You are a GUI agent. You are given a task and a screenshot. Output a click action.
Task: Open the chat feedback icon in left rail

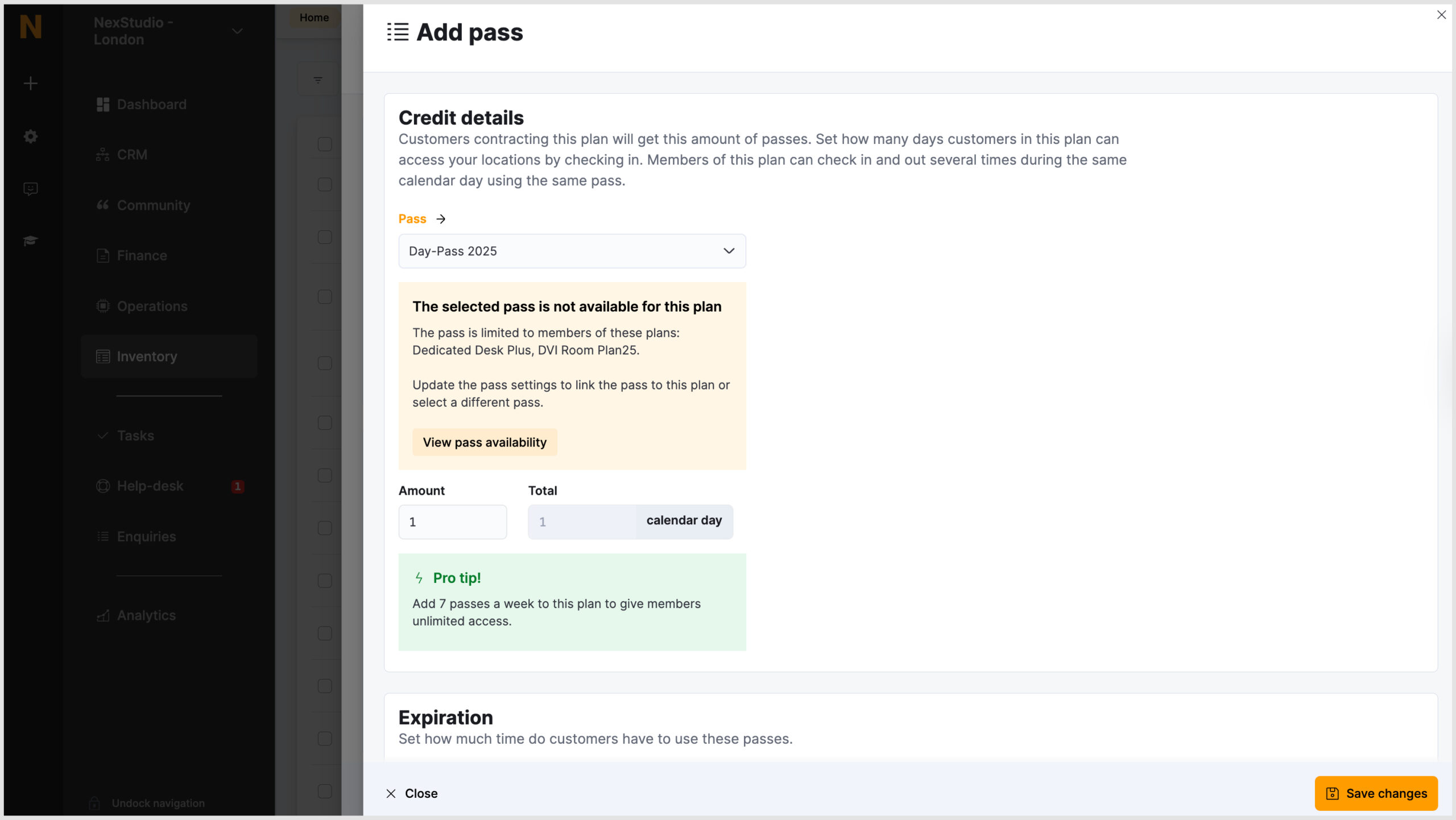coord(31,189)
